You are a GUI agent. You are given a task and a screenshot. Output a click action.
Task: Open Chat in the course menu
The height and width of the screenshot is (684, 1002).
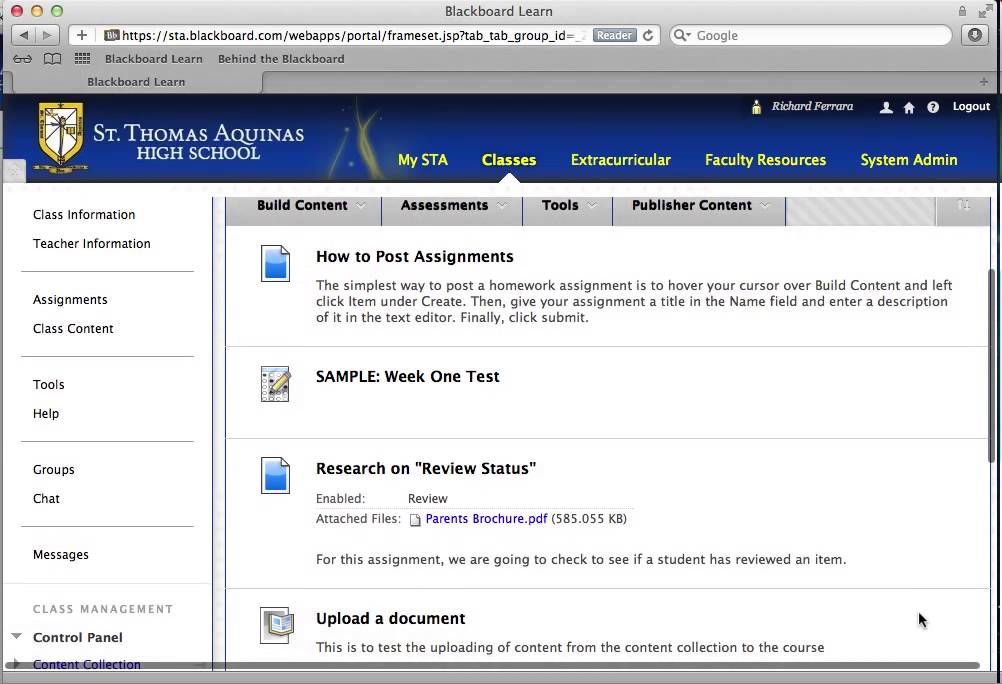[x=46, y=499]
